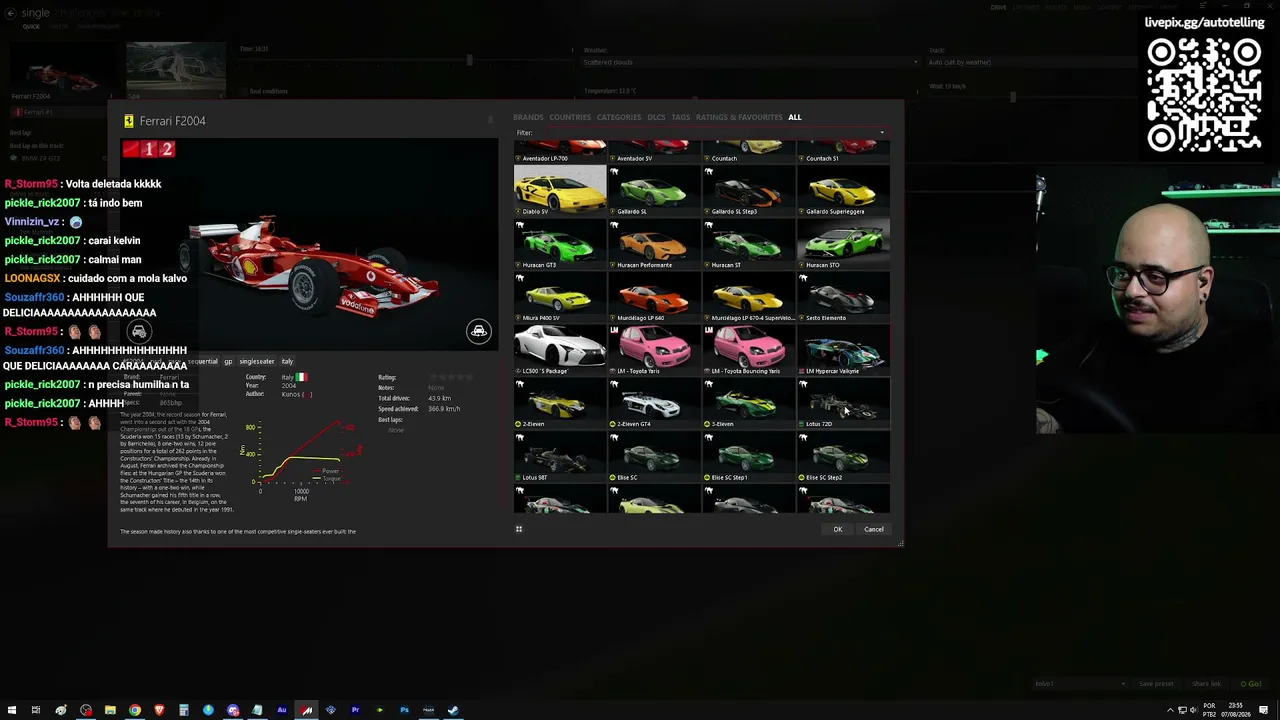Screen dimensions: 1280x720
Task: Select the Huracan Performante car
Action: pyautogui.click(x=654, y=245)
